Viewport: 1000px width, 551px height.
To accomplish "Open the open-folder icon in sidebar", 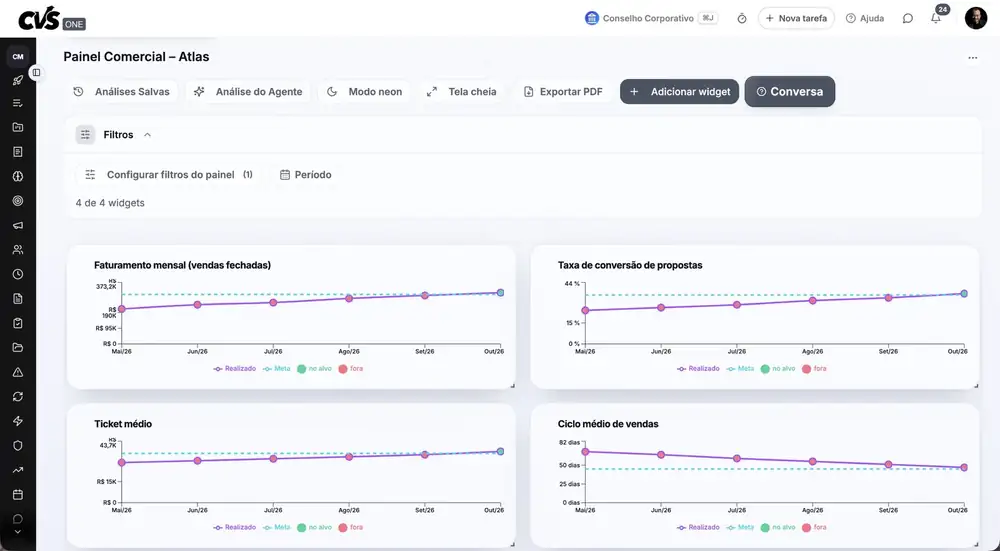I will [18, 348].
